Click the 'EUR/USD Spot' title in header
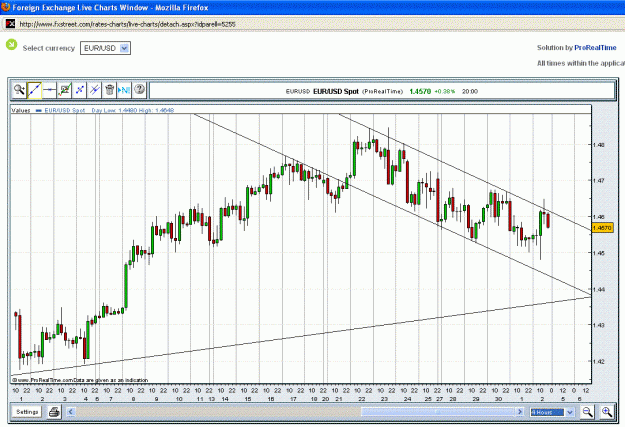 336,91
